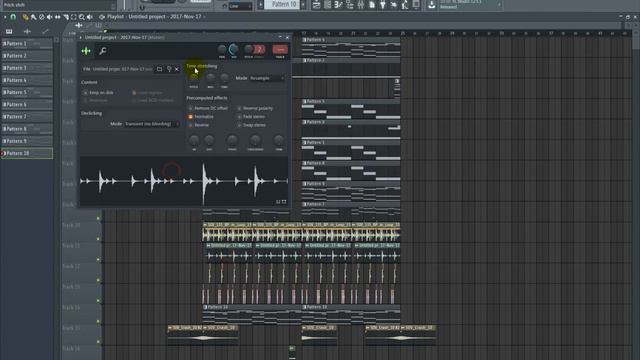Image resolution: width=640 pixels, height=360 pixels.
Task: Show pattern clips via picker piano icon
Action: click(x=9, y=31)
